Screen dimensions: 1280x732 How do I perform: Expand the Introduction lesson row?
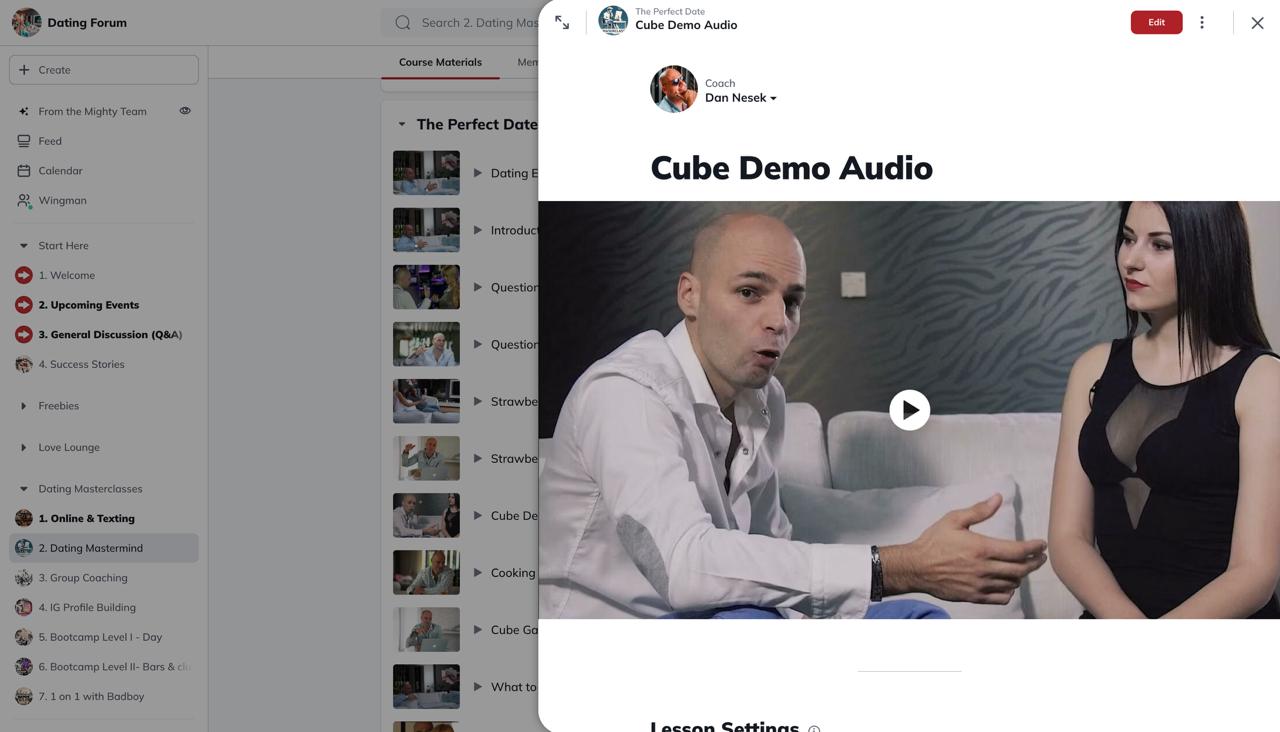(478, 230)
